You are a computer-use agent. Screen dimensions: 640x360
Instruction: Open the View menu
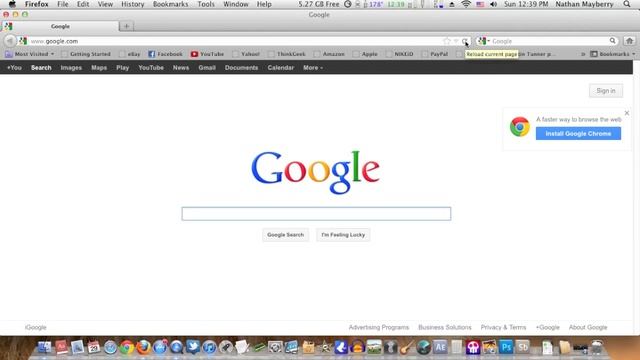pos(105,4)
